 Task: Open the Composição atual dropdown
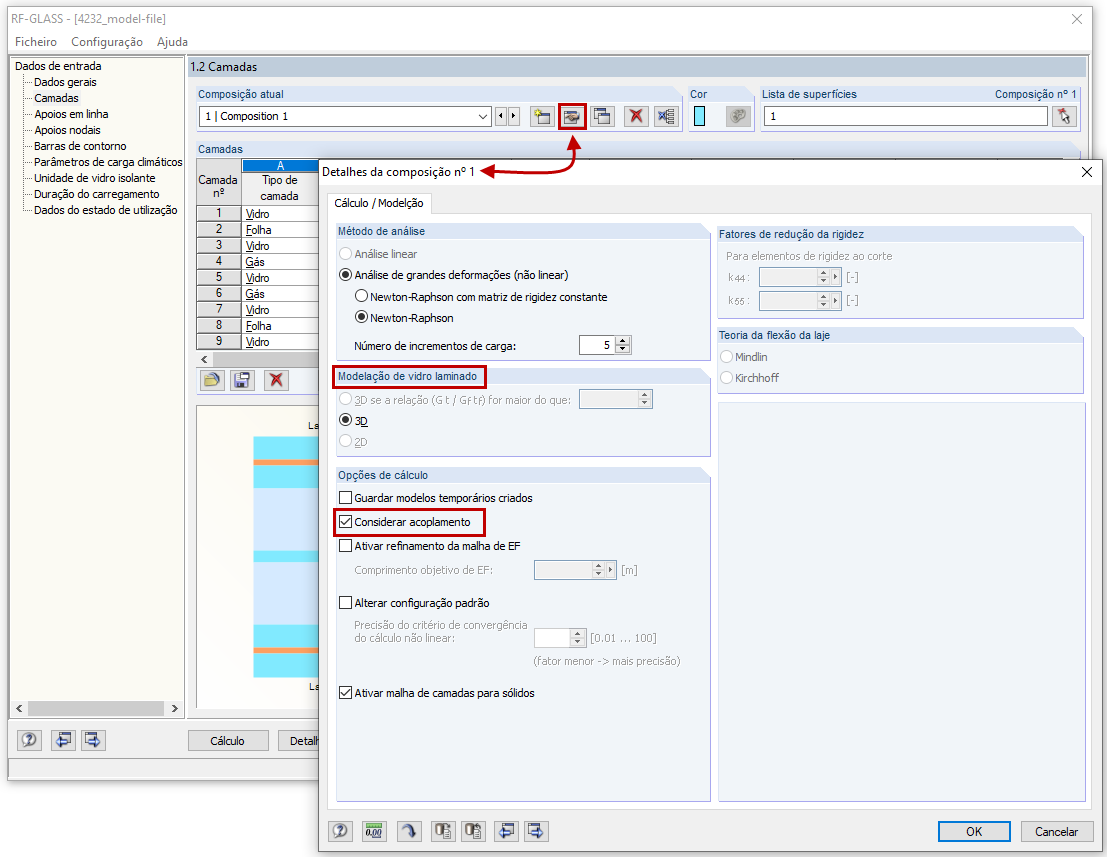point(483,116)
